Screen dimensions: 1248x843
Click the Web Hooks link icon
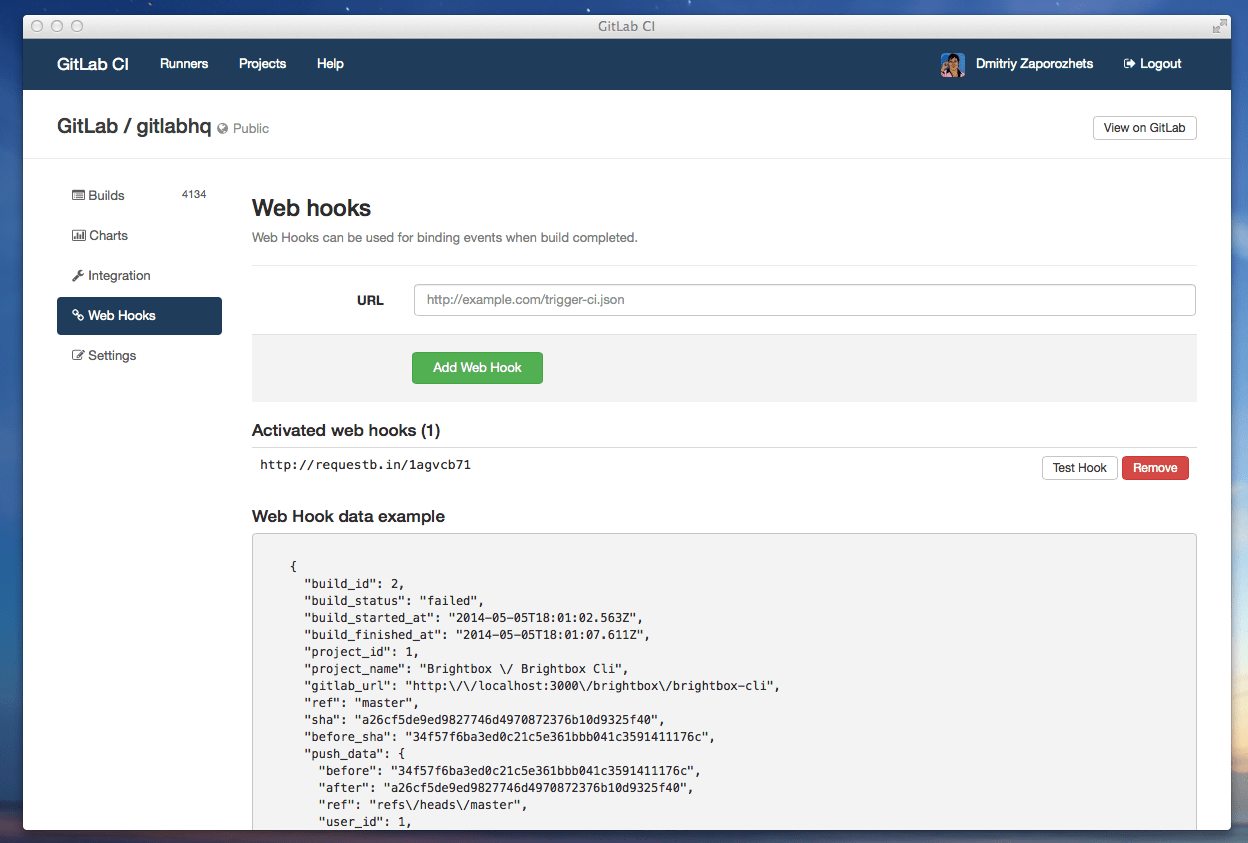pyautogui.click(x=78, y=316)
